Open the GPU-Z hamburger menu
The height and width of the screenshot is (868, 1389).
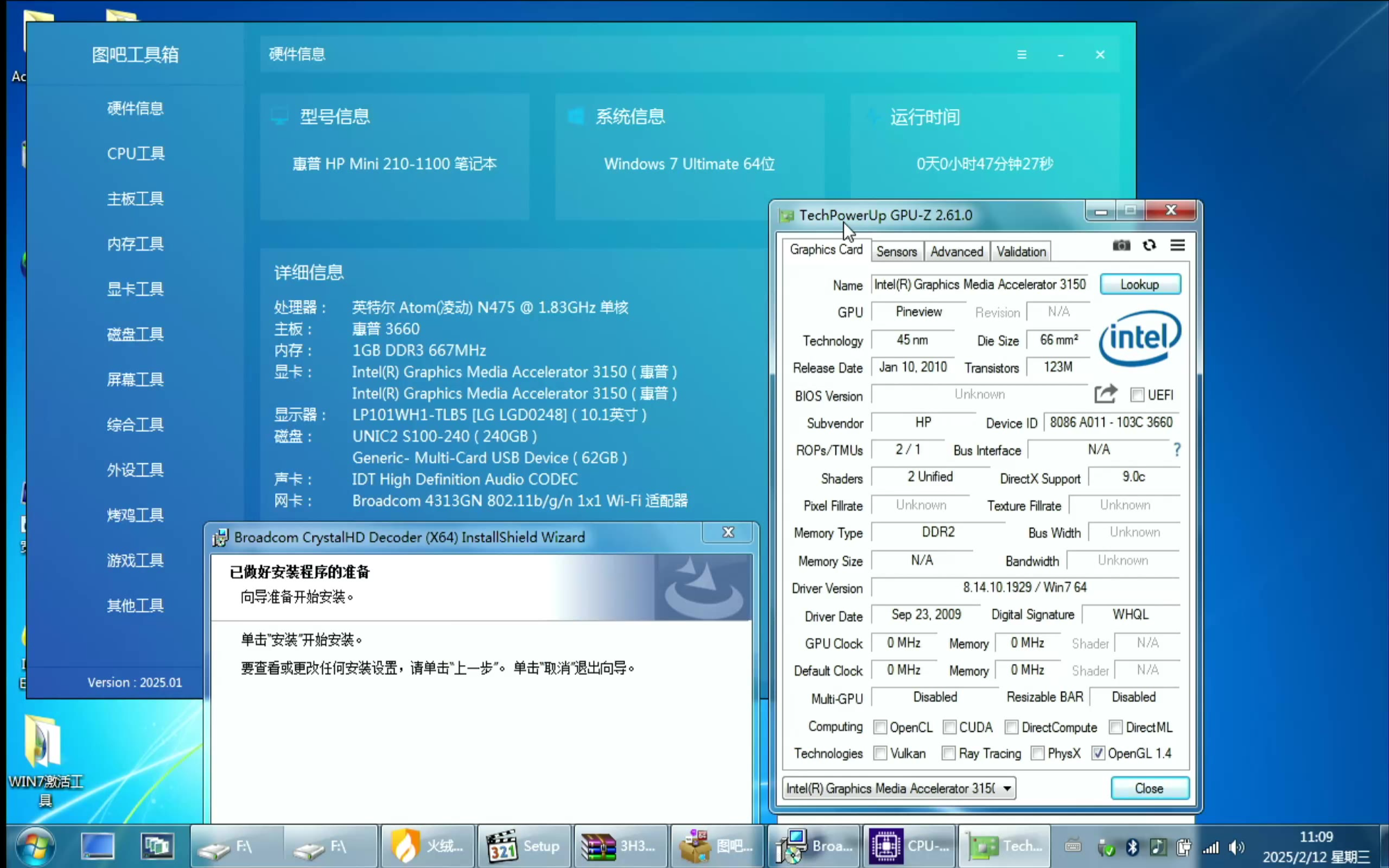click(1177, 245)
